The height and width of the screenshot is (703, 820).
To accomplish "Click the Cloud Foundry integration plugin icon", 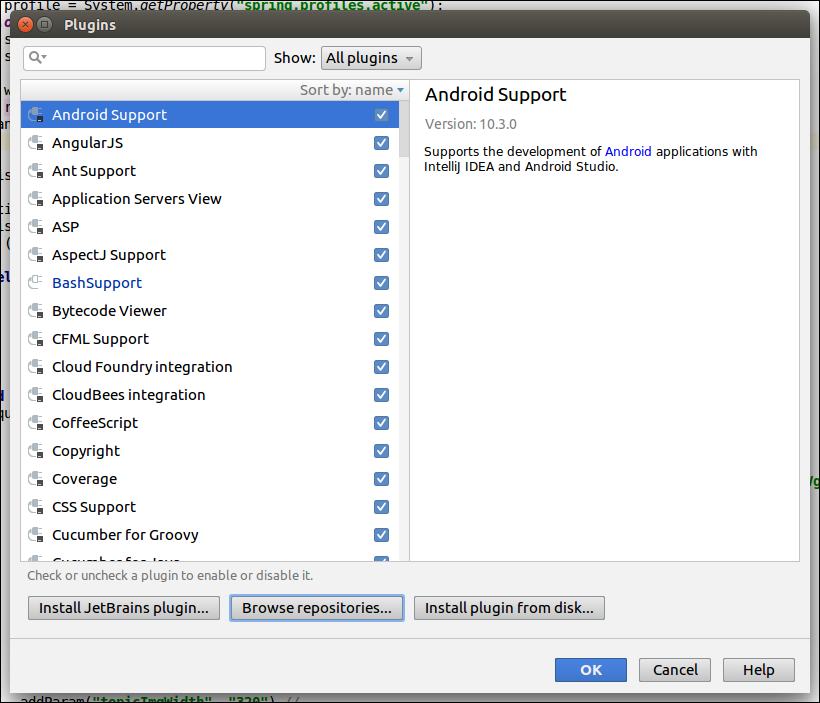I will (x=36, y=367).
